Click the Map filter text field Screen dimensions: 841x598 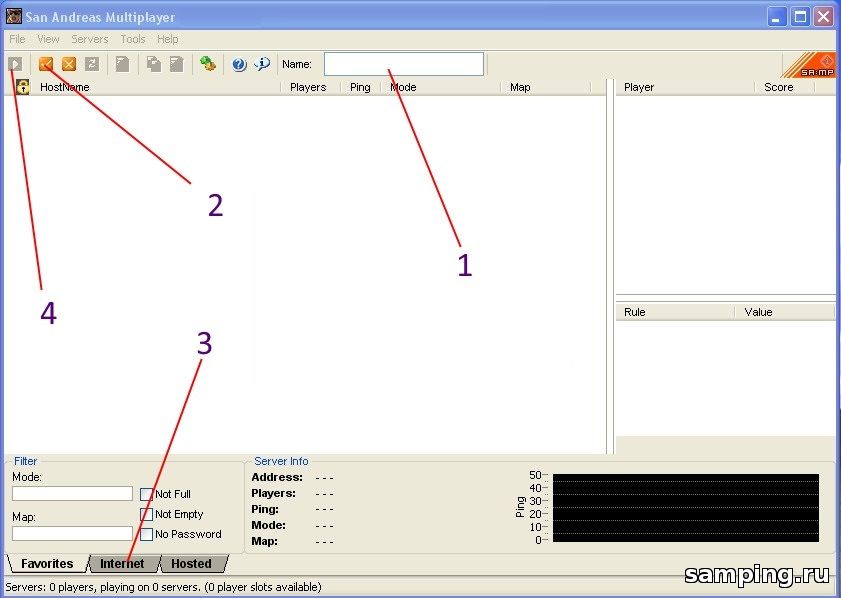(72, 533)
